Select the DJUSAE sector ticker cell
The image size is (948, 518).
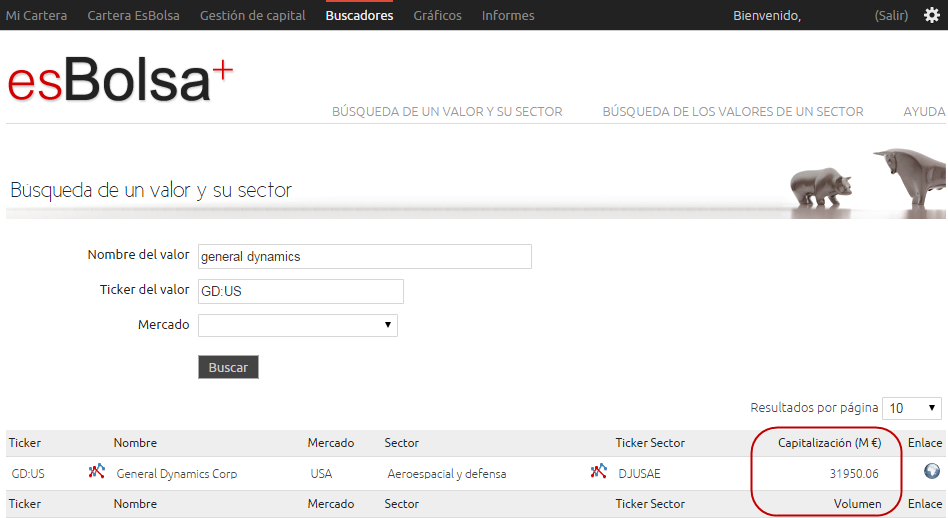coord(639,473)
